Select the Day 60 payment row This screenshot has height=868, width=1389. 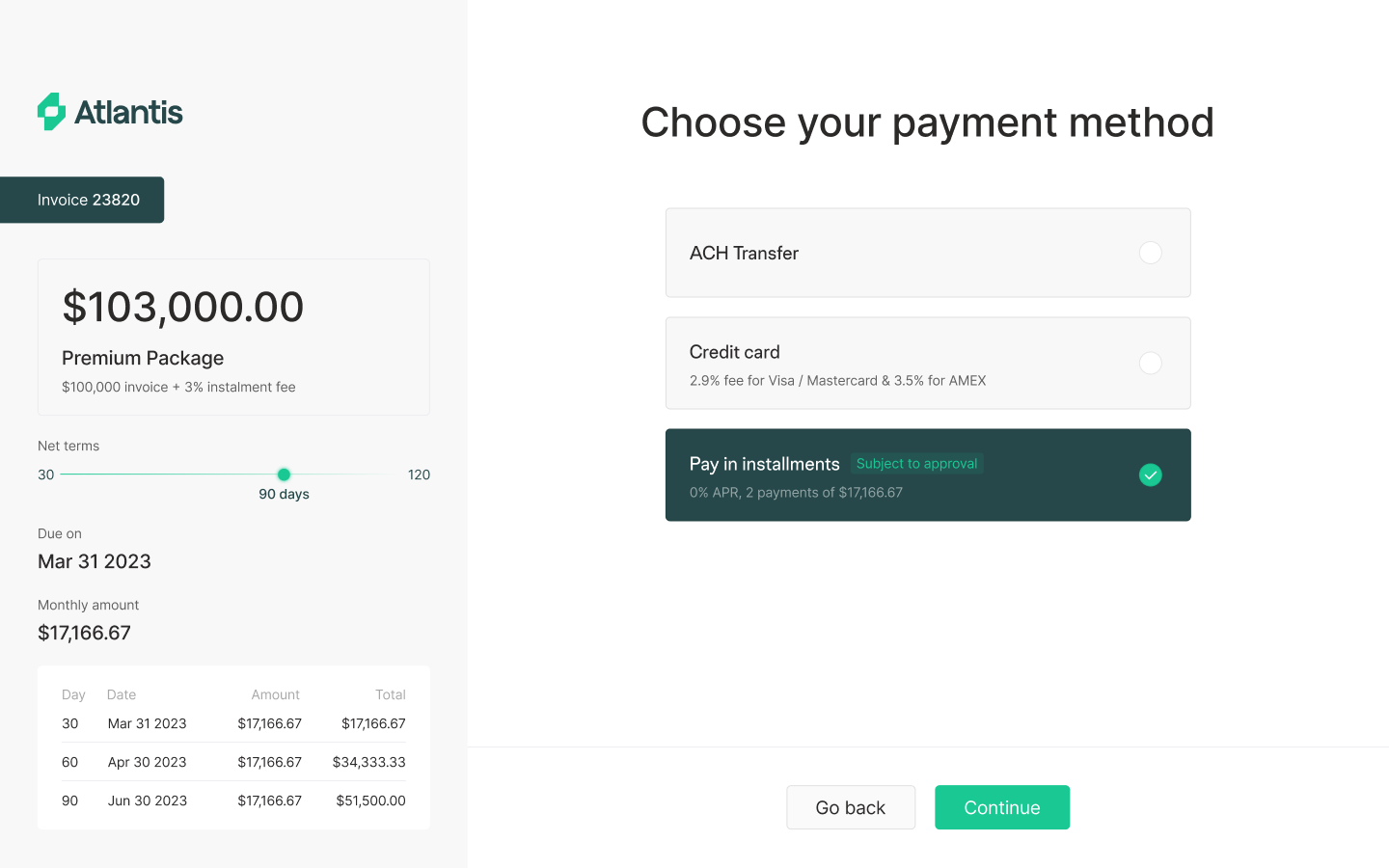point(233,762)
